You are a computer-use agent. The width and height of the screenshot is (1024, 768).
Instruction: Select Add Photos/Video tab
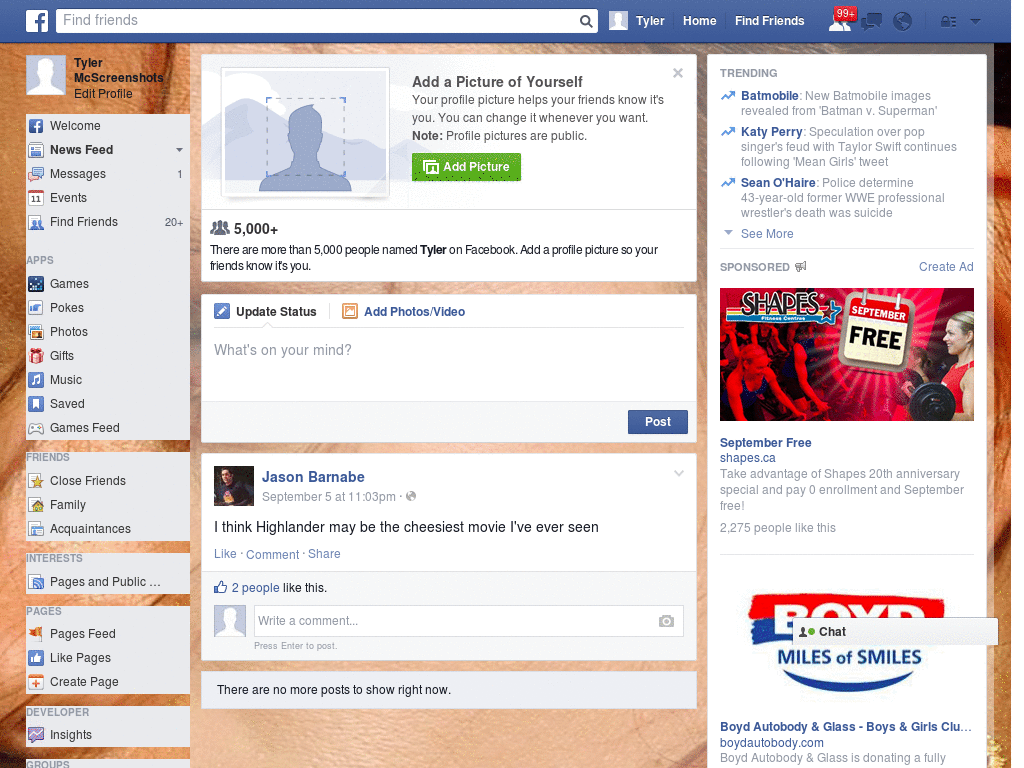tap(404, 312)
